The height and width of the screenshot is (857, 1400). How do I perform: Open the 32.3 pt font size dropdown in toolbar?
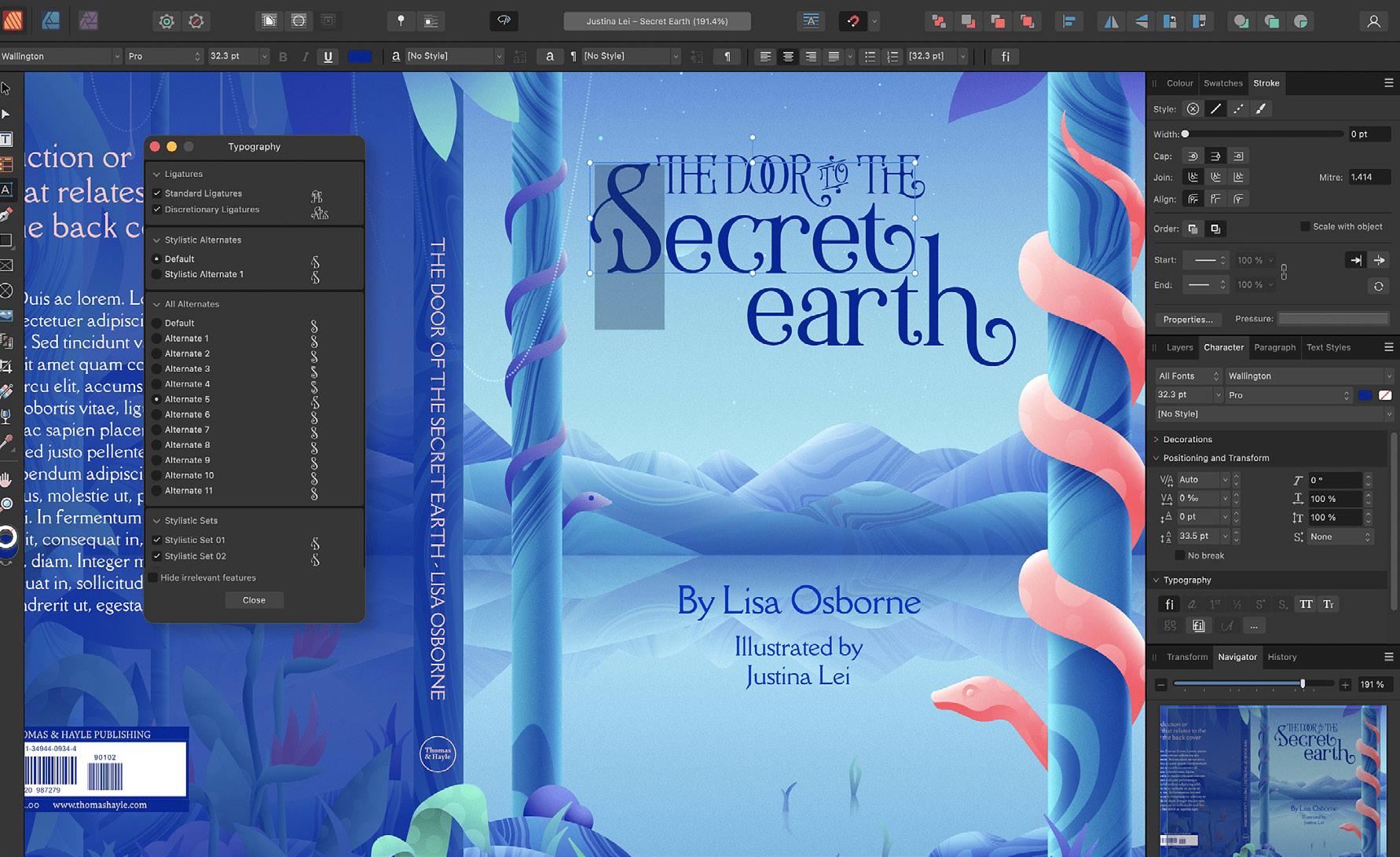click(x=264, y=57)
